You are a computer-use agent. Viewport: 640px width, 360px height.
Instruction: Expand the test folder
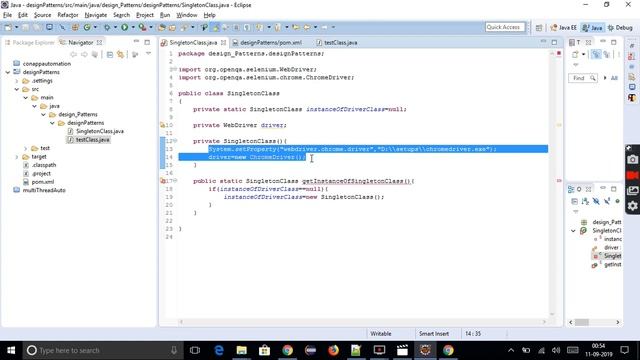click(26, 148)
